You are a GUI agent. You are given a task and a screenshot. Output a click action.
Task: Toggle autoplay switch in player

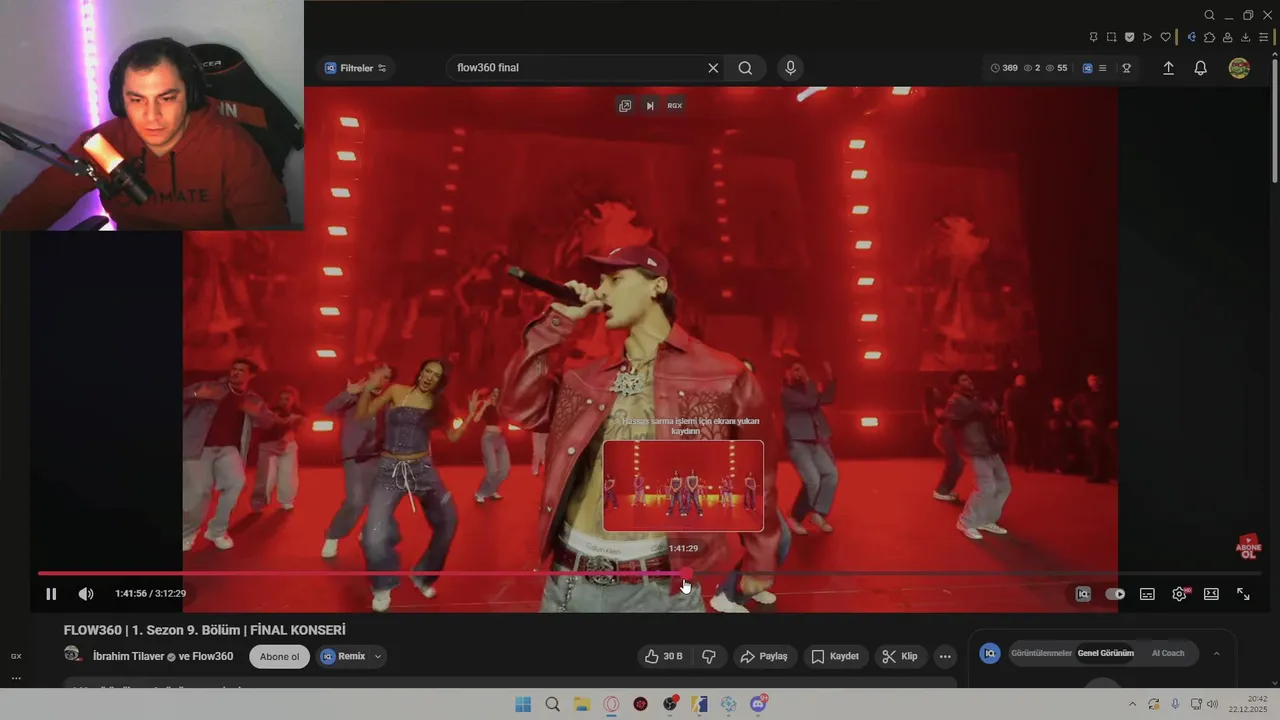1115,594
